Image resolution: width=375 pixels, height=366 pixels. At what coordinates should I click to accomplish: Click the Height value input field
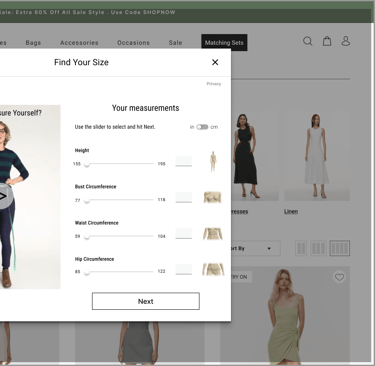tap(184, 161)
